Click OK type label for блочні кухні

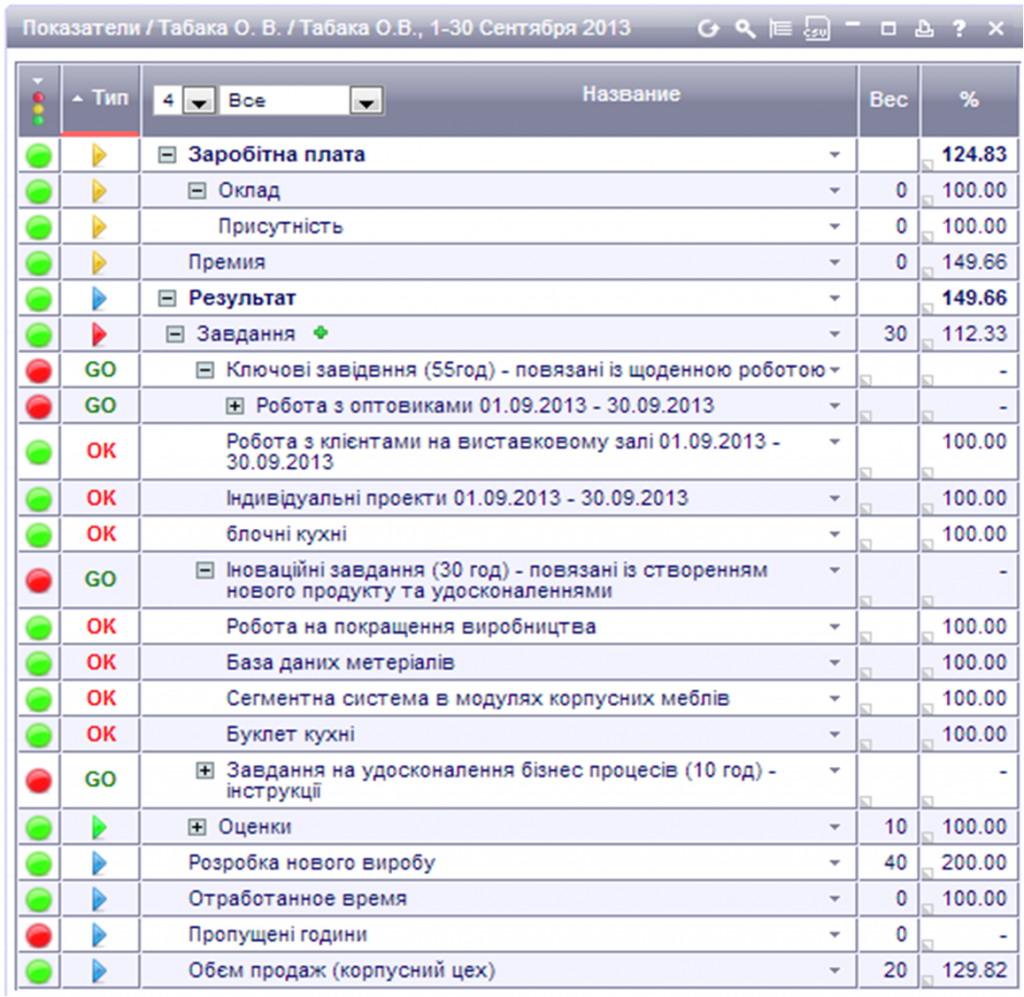(101, 534)
